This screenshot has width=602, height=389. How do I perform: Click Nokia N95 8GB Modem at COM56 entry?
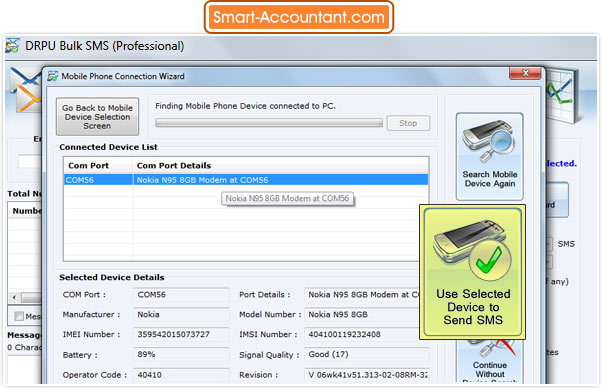pos(202,180)
